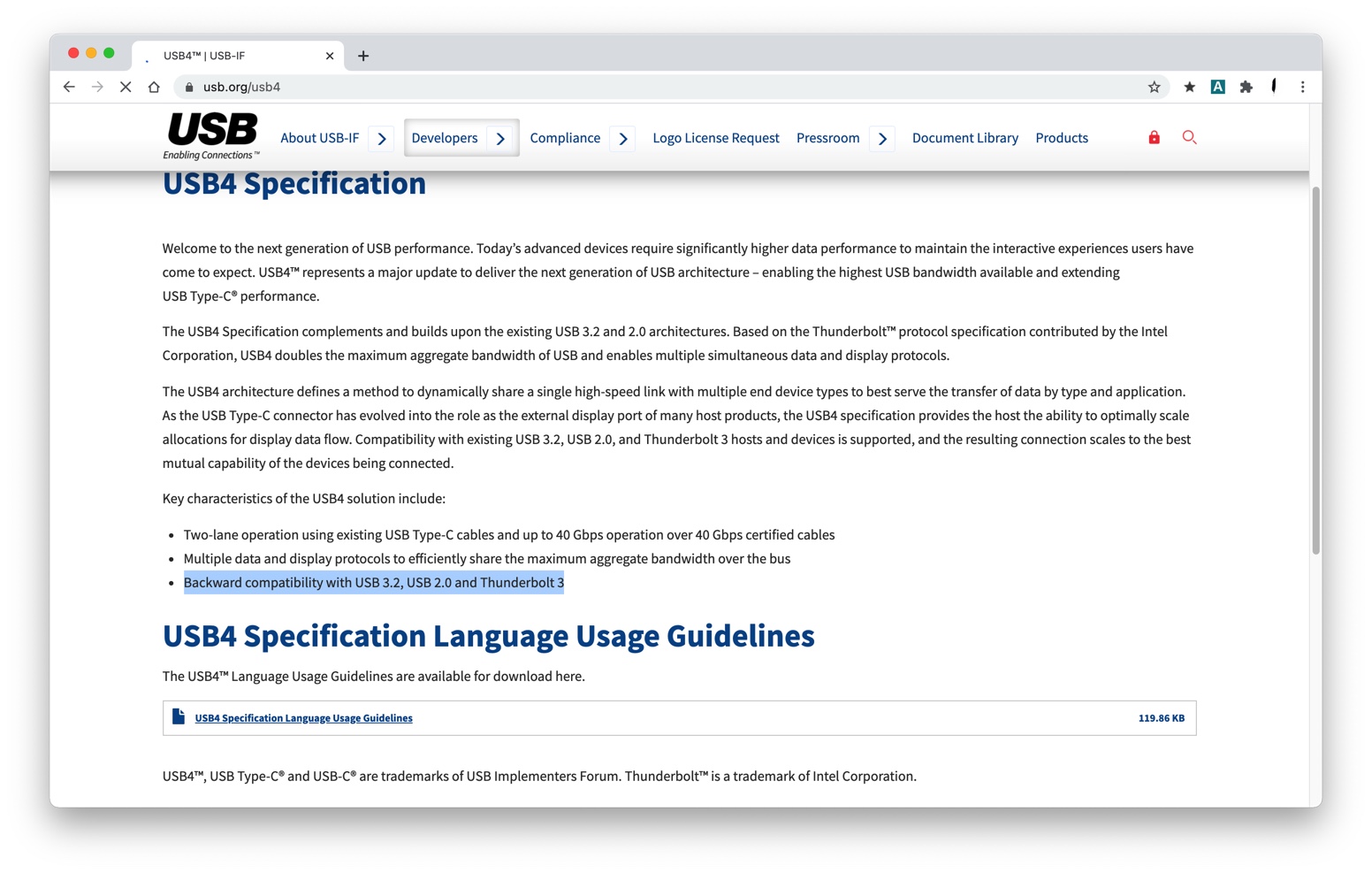Screen dimensions: 1372x873
Task: Click the trademarks notice line
Action: point(539,777)
